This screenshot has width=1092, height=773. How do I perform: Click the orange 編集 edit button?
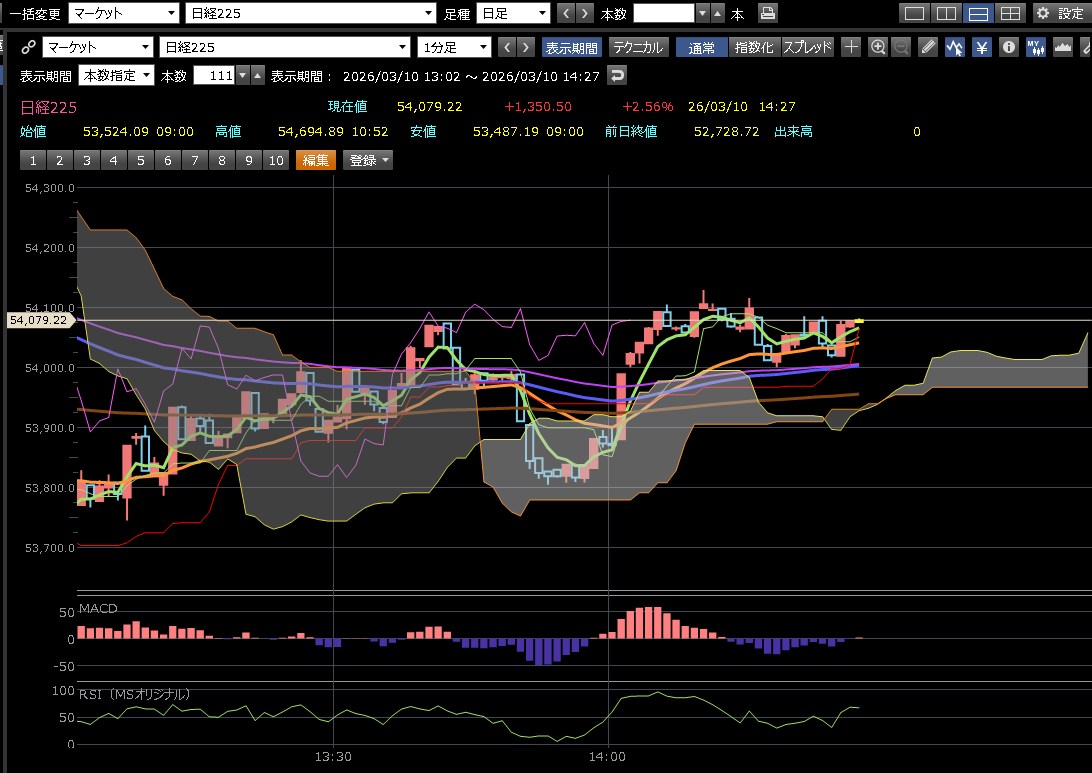click(316, 160)
